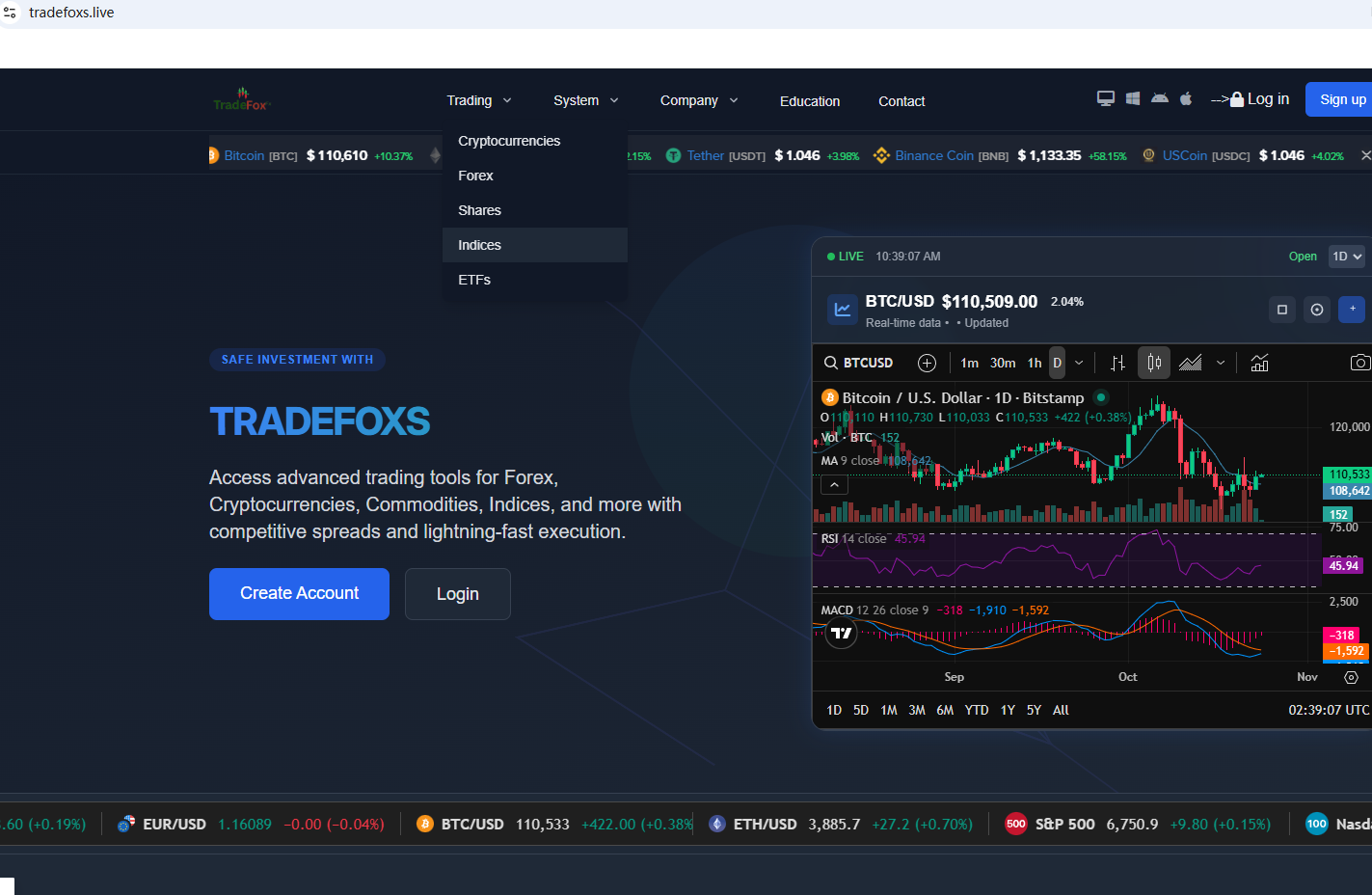Image resolution: width=1372 pixels, height=895 pixels.
Task: Click the Sign up button
Action: click(x=1340, y=99)
